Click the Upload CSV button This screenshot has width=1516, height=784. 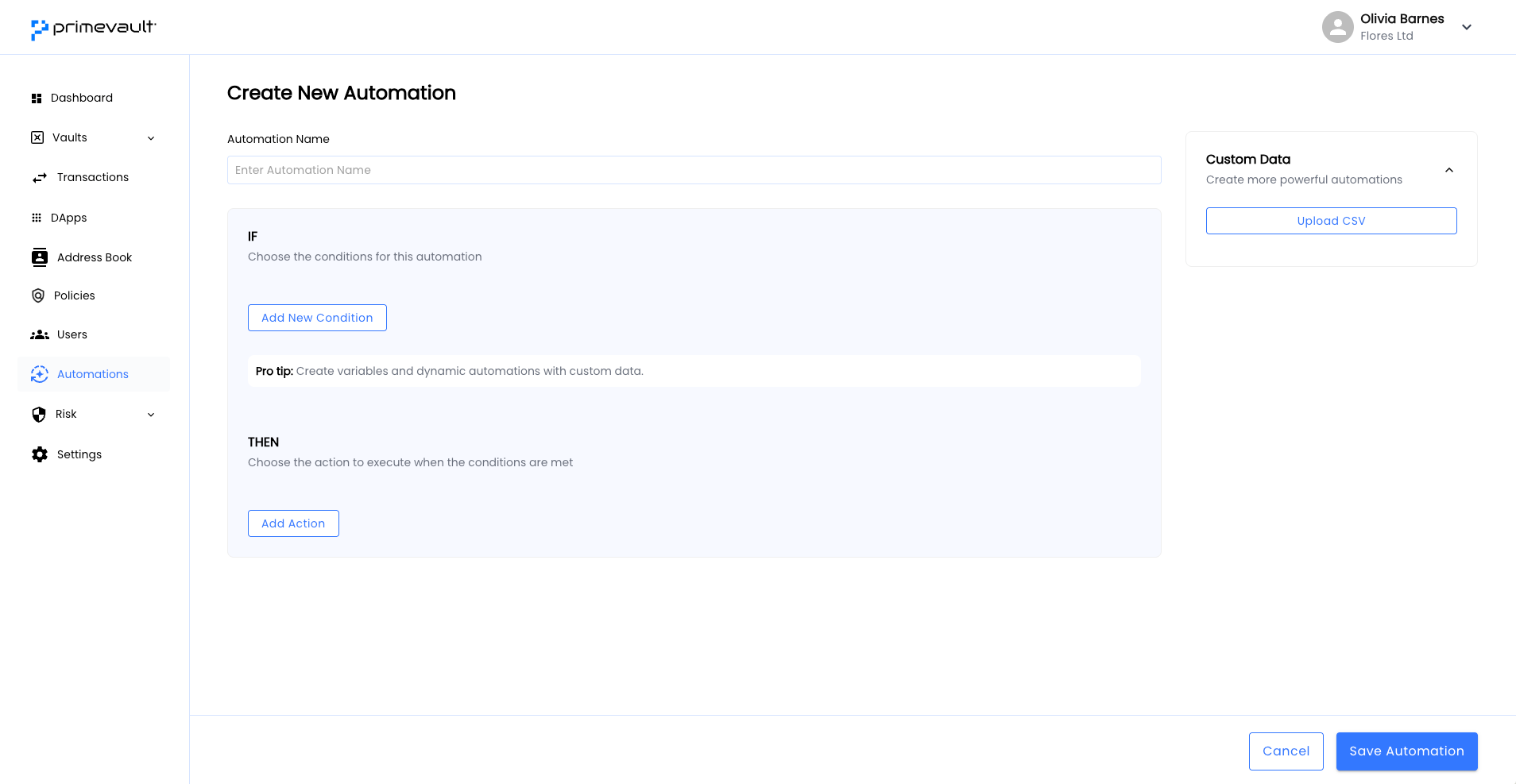1332,221
